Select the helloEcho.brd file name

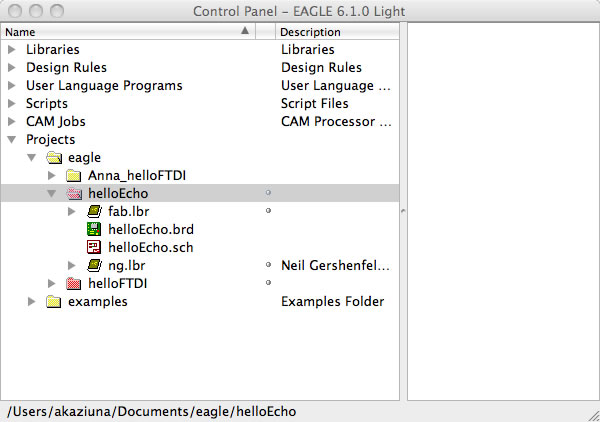(151, 230)
